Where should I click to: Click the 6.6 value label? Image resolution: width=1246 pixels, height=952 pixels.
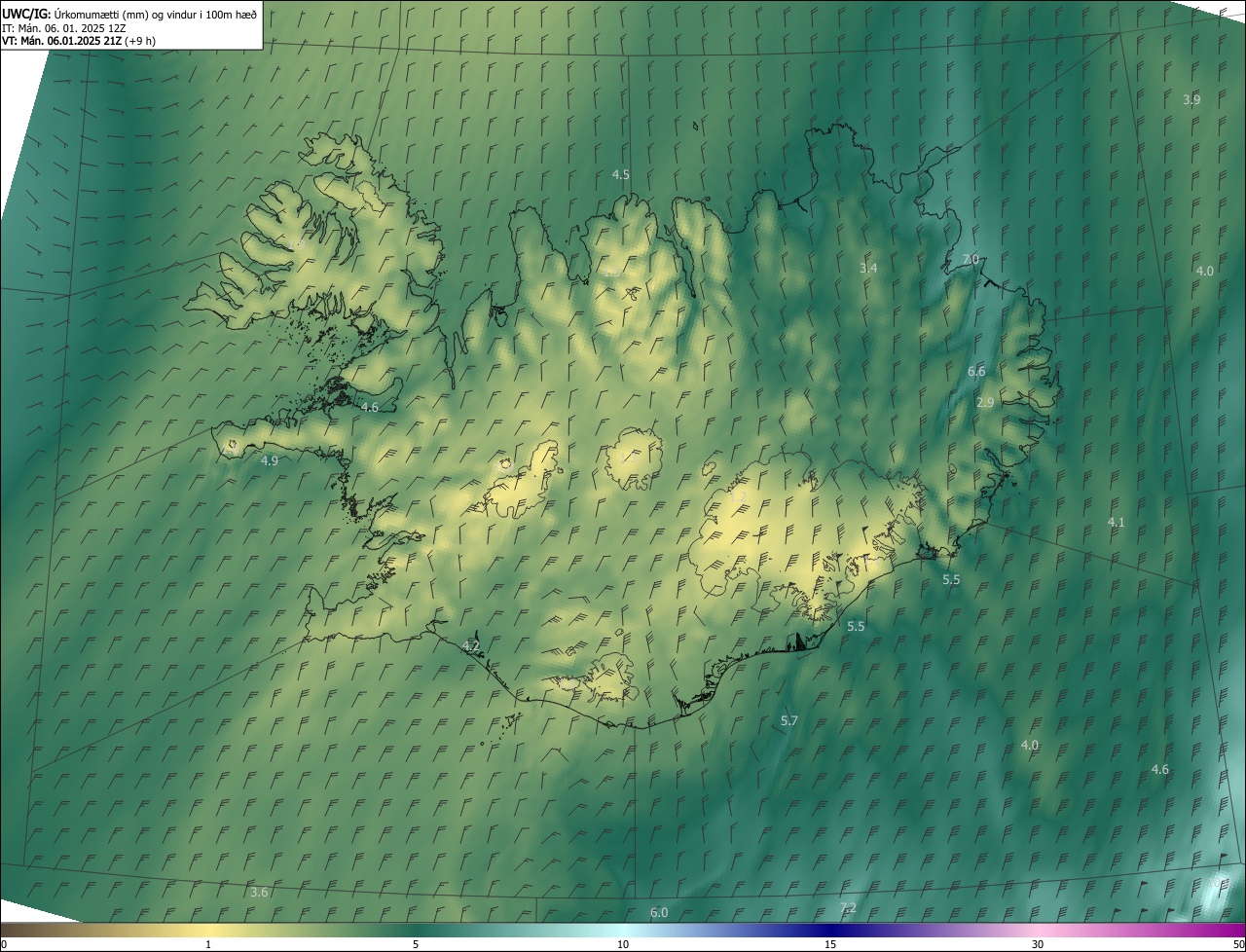[976, 371]
